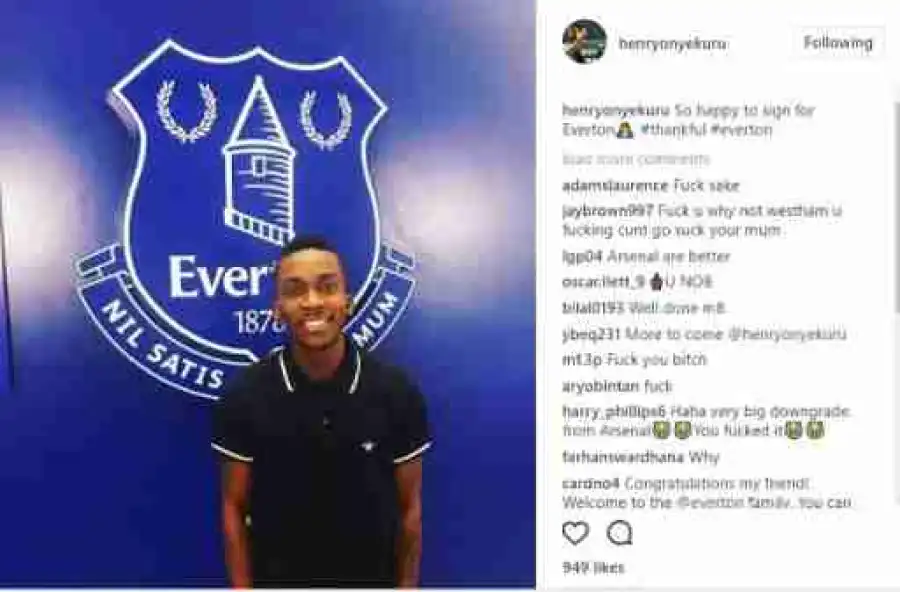This screenshot has width=900, height=592.
Task: Open henryonyekuru username in header
Action: point(672,44)
